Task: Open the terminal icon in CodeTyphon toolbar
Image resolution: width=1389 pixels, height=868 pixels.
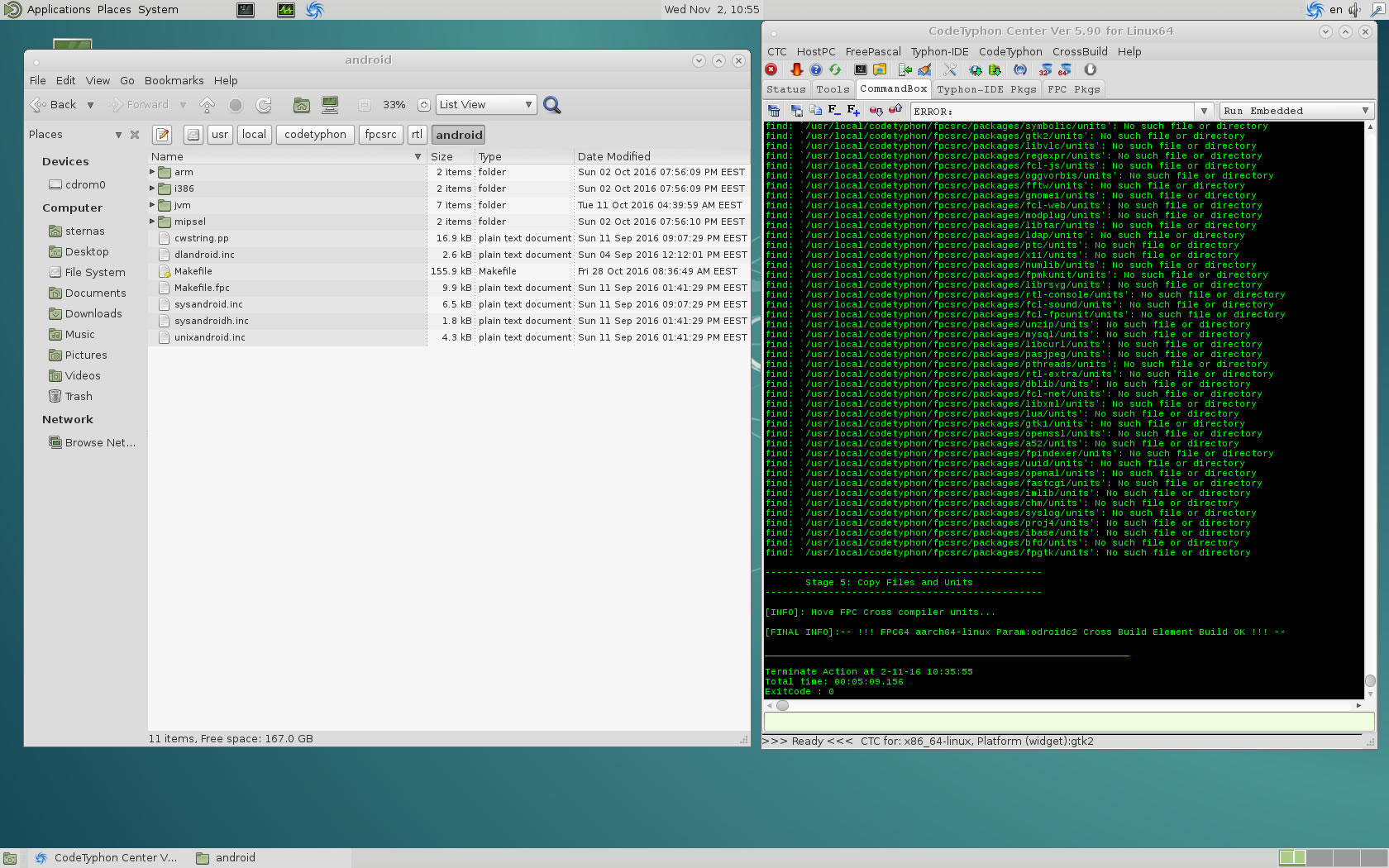Action: (860, 69)
